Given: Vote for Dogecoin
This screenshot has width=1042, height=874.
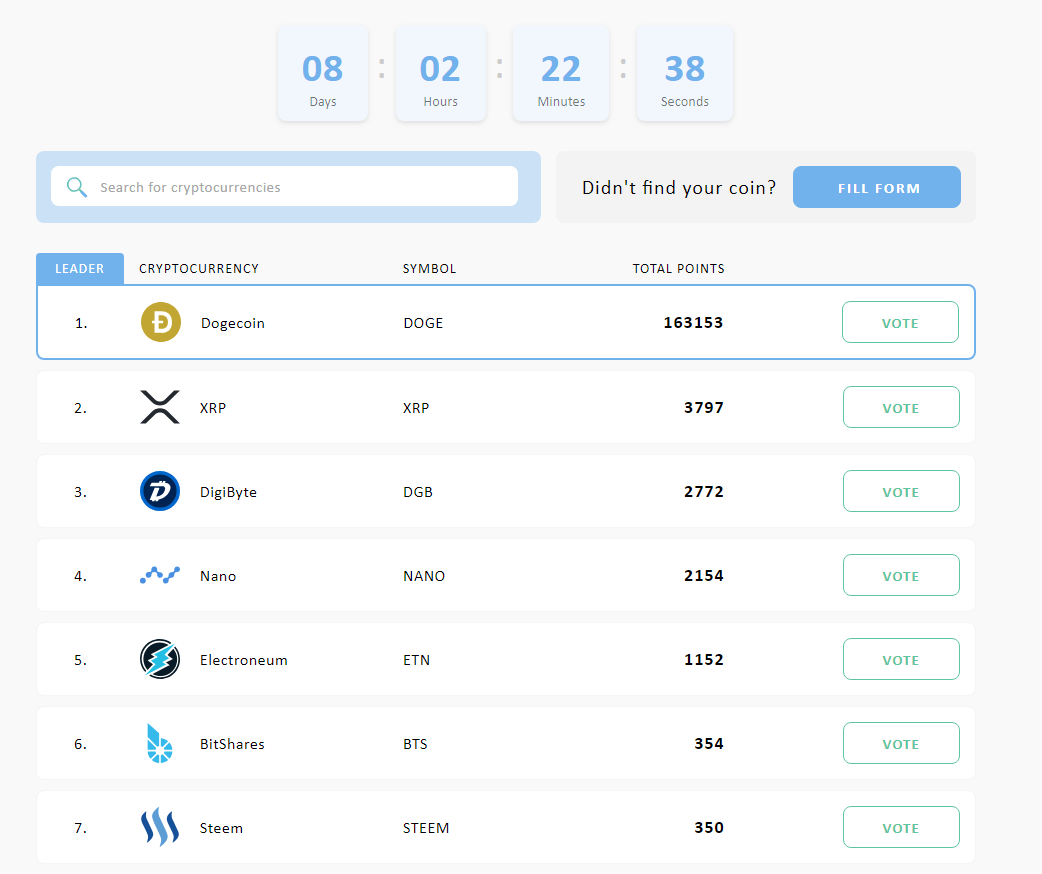Looking at the screenshot, I should click(x=900, y=322).
